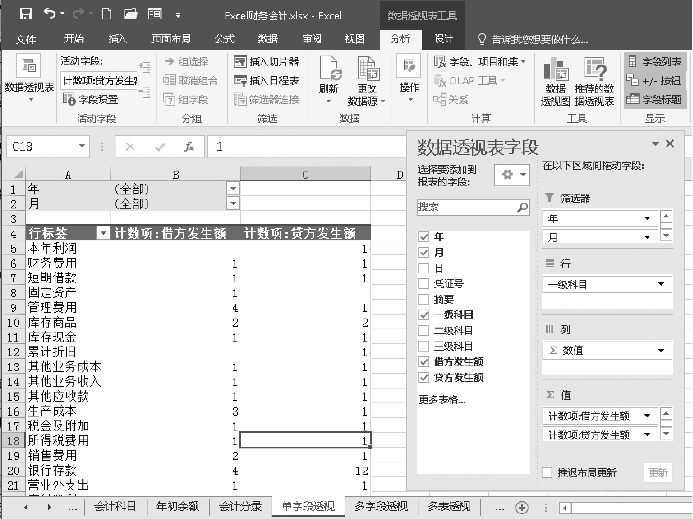
Task: Open the 会计分录 worksheet tab
Action: (x=240, y=506)
